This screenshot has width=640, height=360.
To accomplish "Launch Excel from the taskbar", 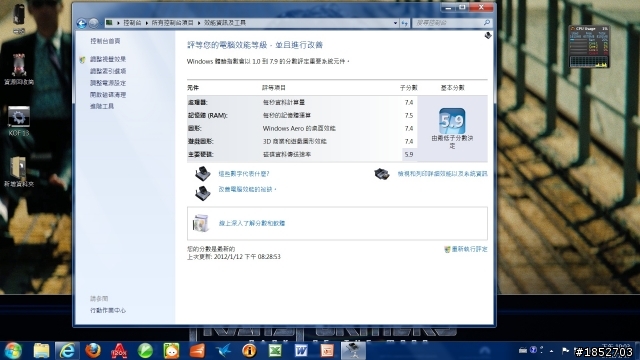I will pyautogui.click(x=275, y=351).
